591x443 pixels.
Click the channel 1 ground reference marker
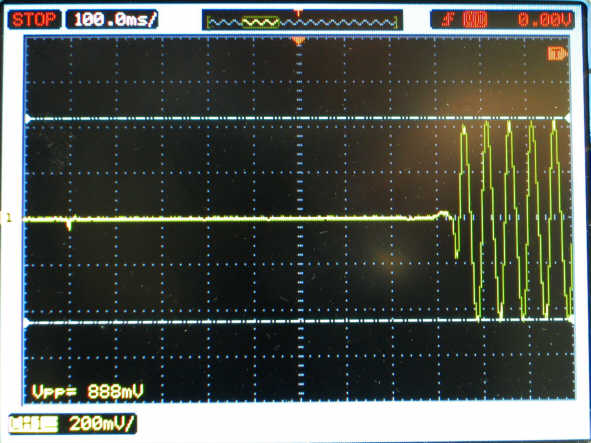(9, 218)
